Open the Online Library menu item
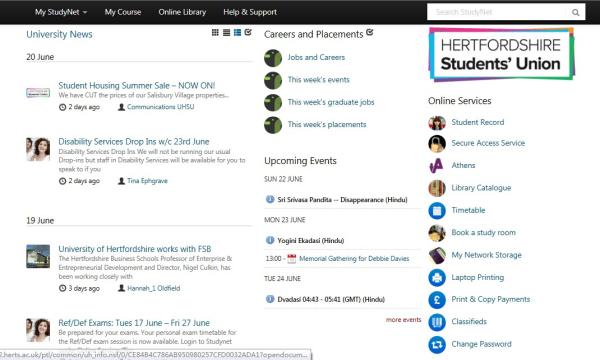 (x=182, y=12)
